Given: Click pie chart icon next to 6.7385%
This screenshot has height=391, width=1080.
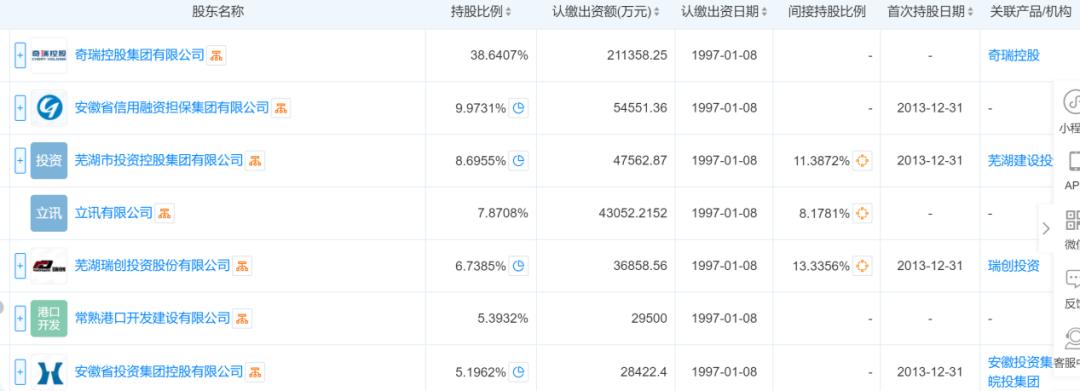Looking at the screenshot, I should (x=519, y=266).
